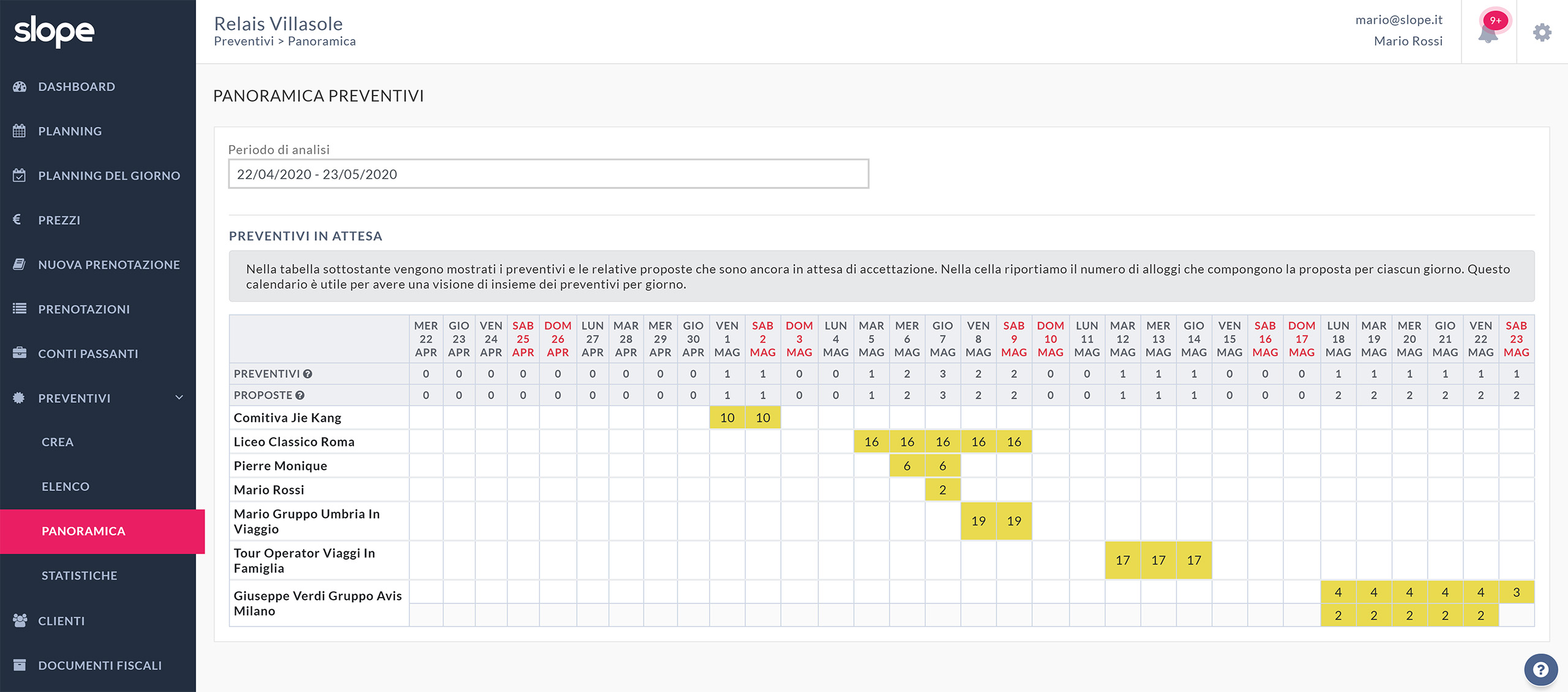Select yellow cell 19 for SAB 9 MAG

[x=1014, y=521]
